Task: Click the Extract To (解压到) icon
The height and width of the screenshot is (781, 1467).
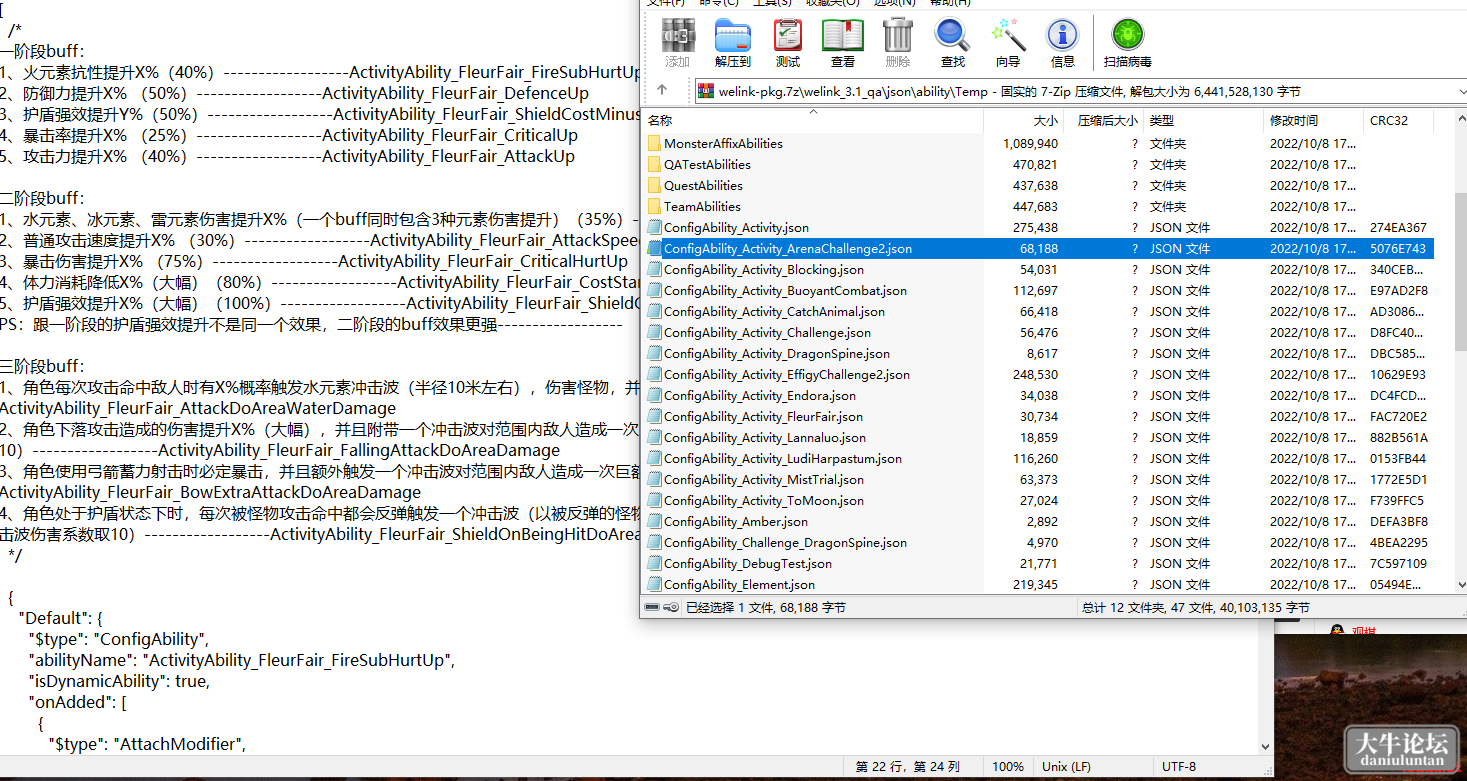Action: click(733, 42)
